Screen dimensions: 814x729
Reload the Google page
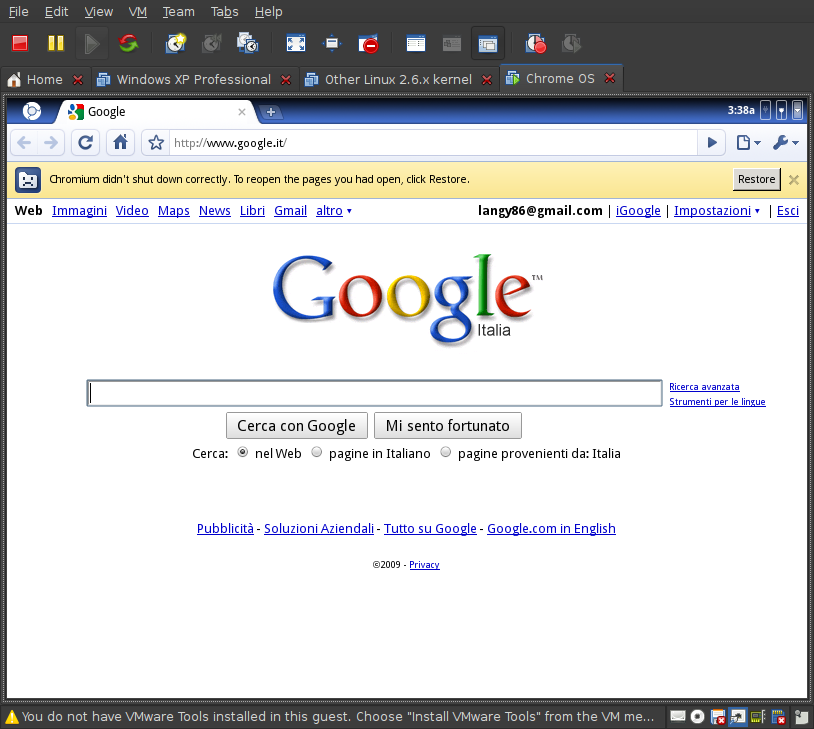[x=85, y=142]
